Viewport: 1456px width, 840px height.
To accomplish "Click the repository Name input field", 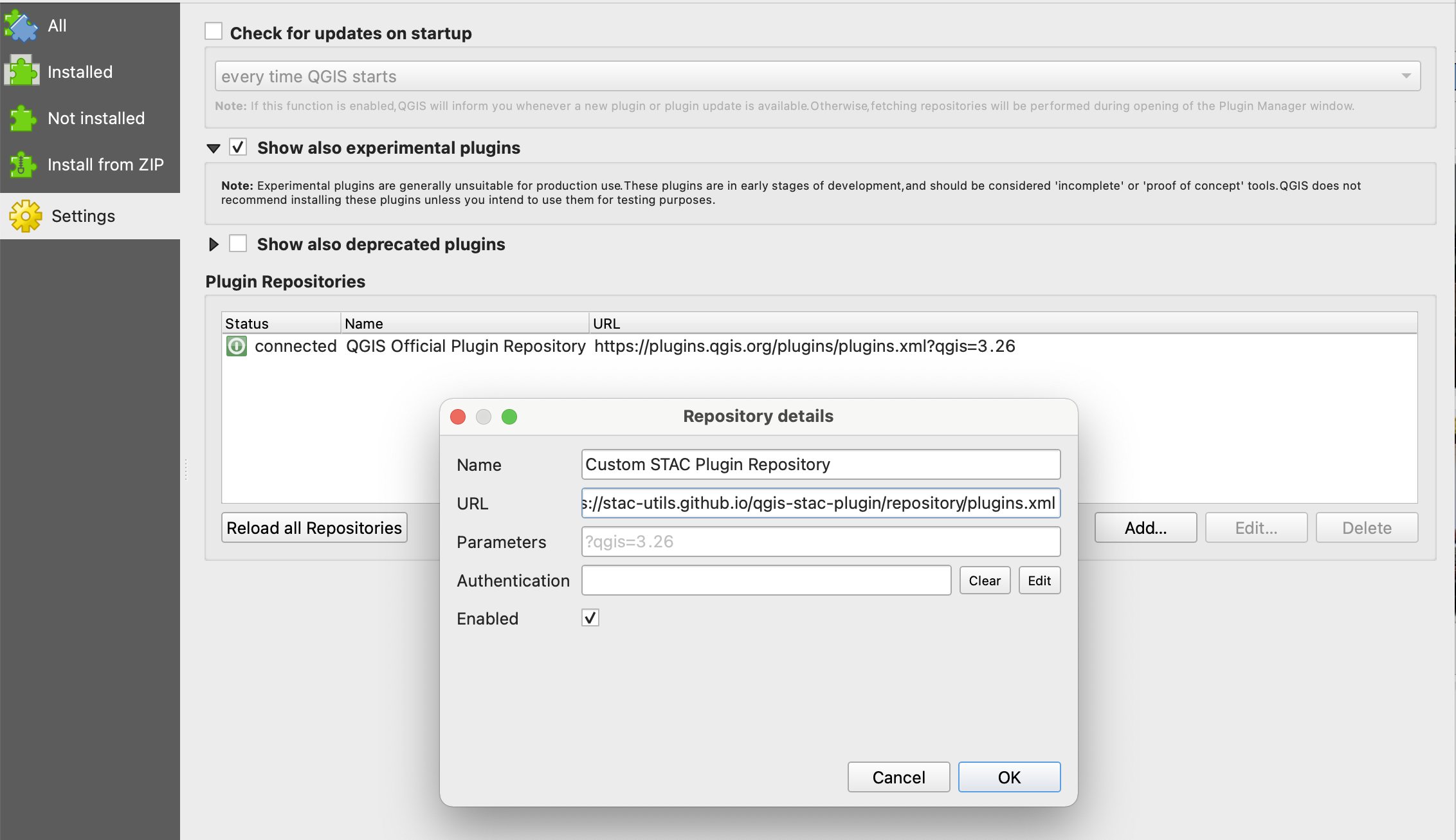I will pyautogui.click(x=821, y=464).
